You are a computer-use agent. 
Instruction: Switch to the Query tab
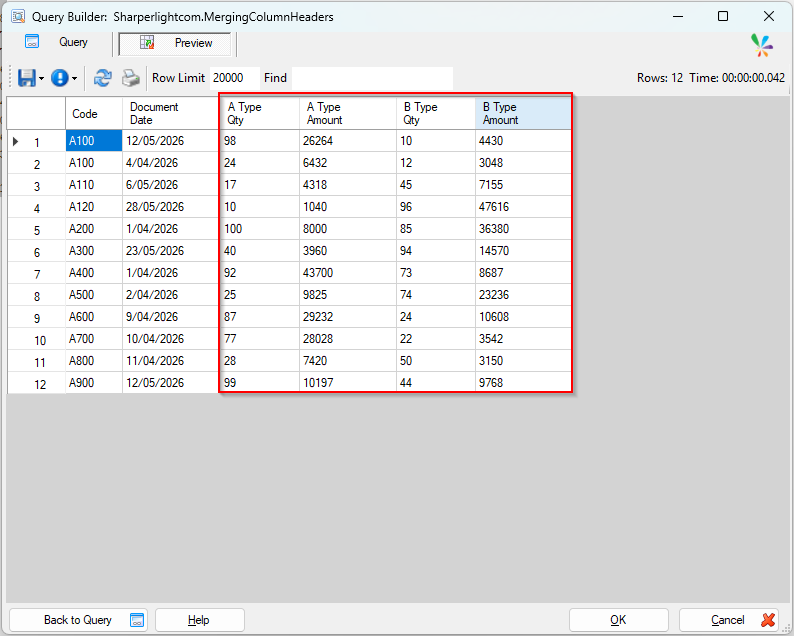[57, 43]
